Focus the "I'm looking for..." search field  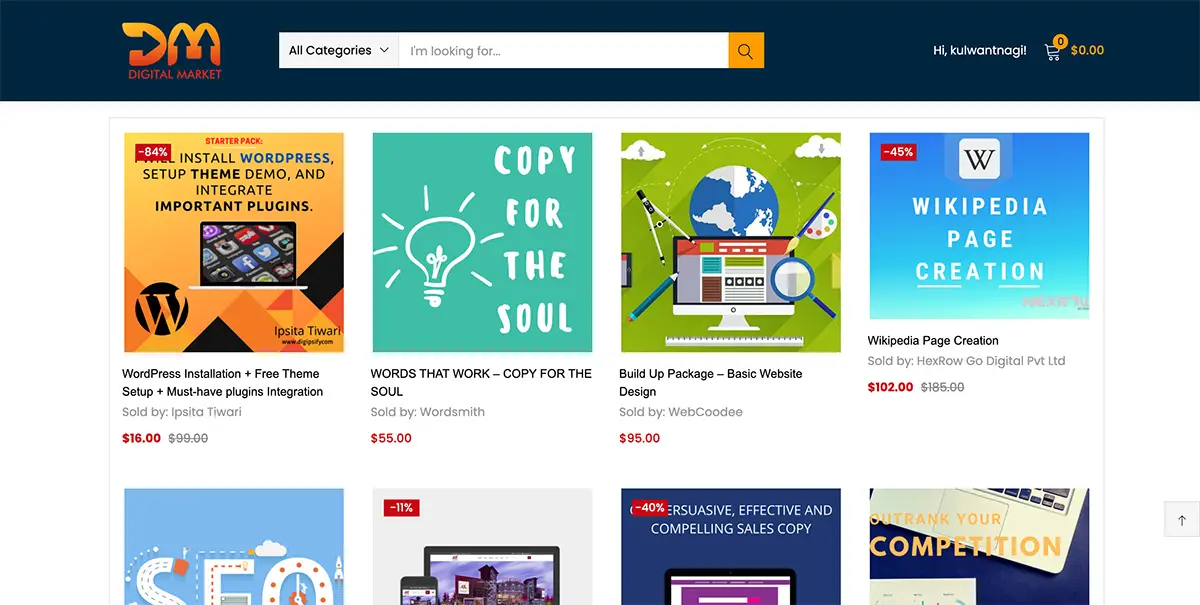click(564, 51)
